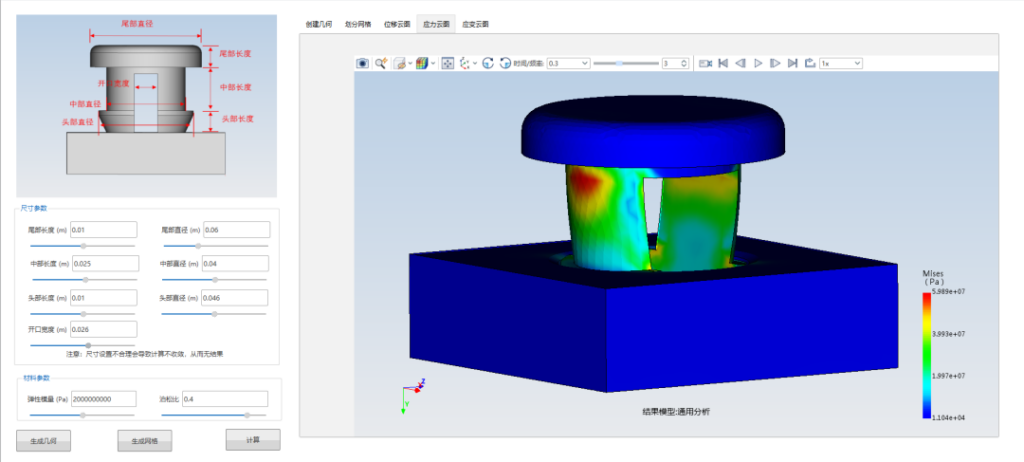The height and width of the screenshot is (462, 1024).
Task: Open the 划分网格 tab
Action: [x=358, y=22]
